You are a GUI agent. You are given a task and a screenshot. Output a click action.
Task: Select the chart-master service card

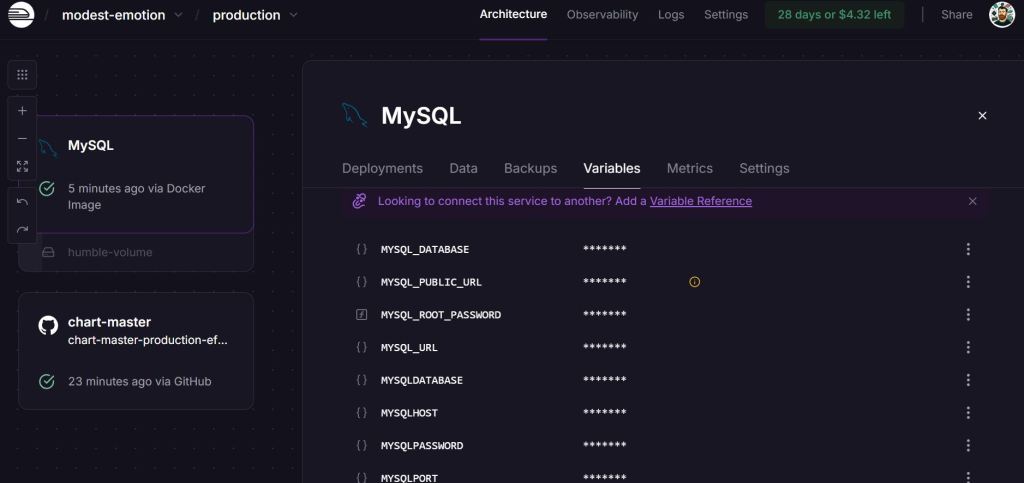(x=136, y=351)
